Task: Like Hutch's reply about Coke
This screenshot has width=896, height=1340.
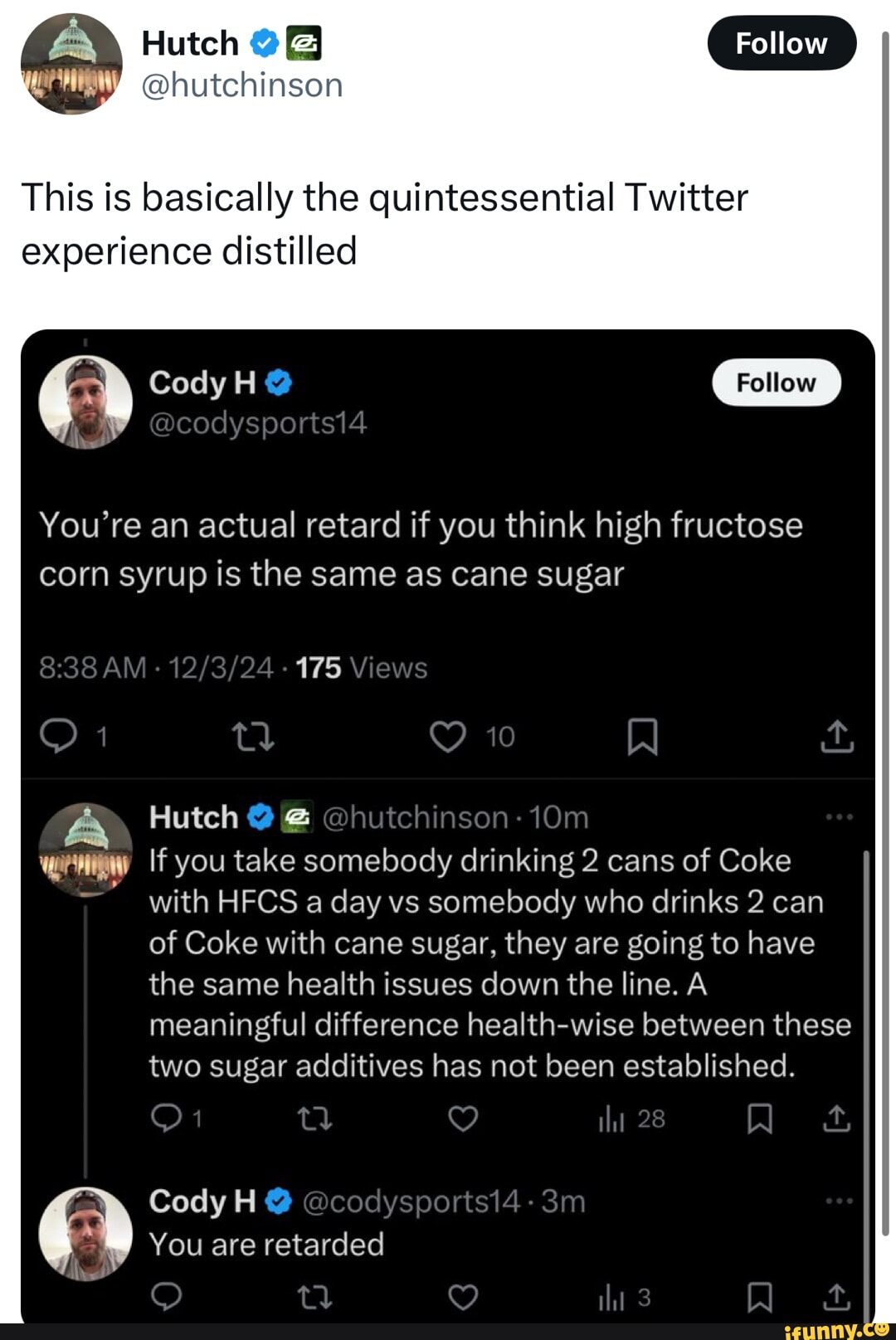Action: pyautogui.click(x=463, y=1119)
